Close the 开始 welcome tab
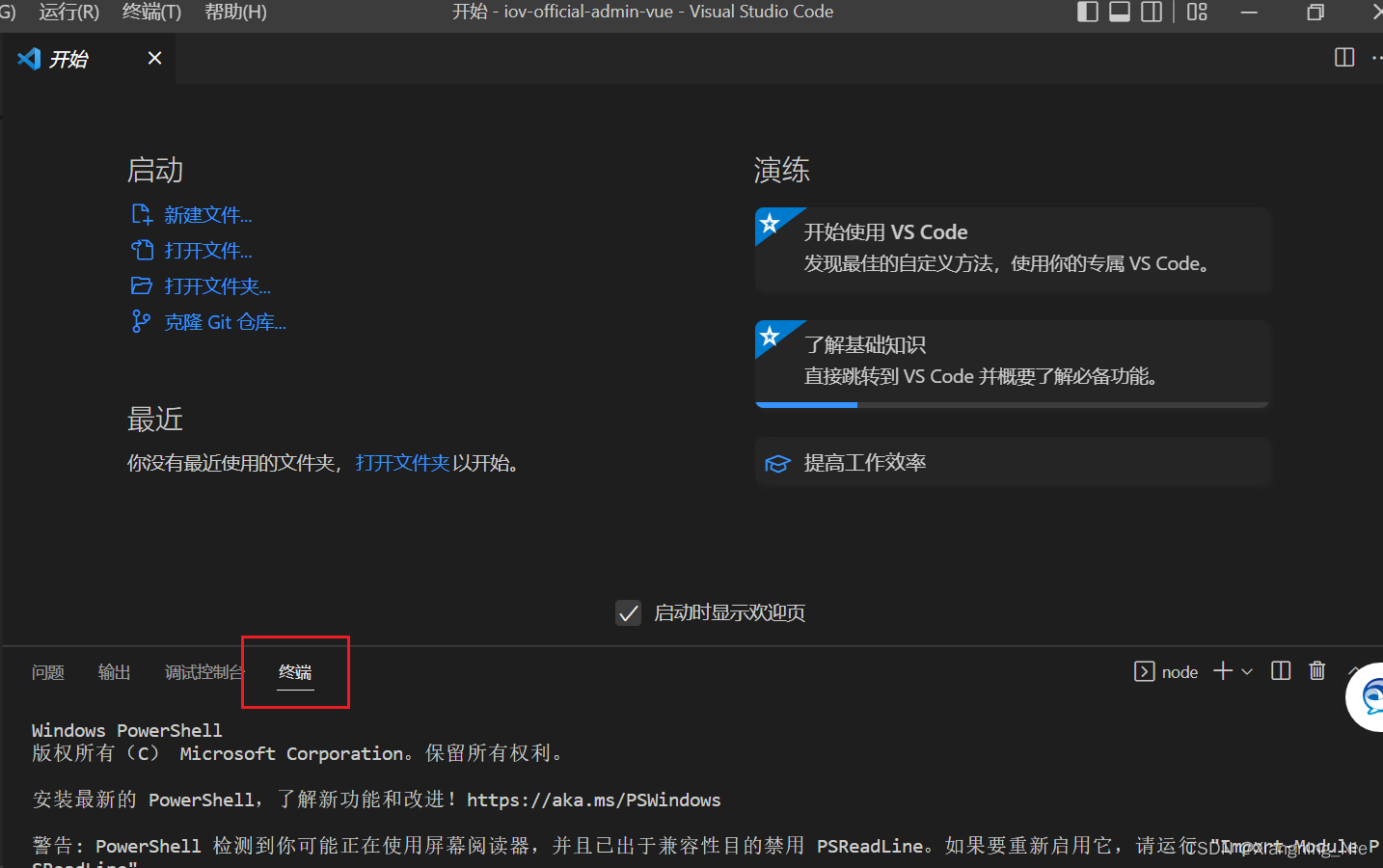 pos(154,58)
